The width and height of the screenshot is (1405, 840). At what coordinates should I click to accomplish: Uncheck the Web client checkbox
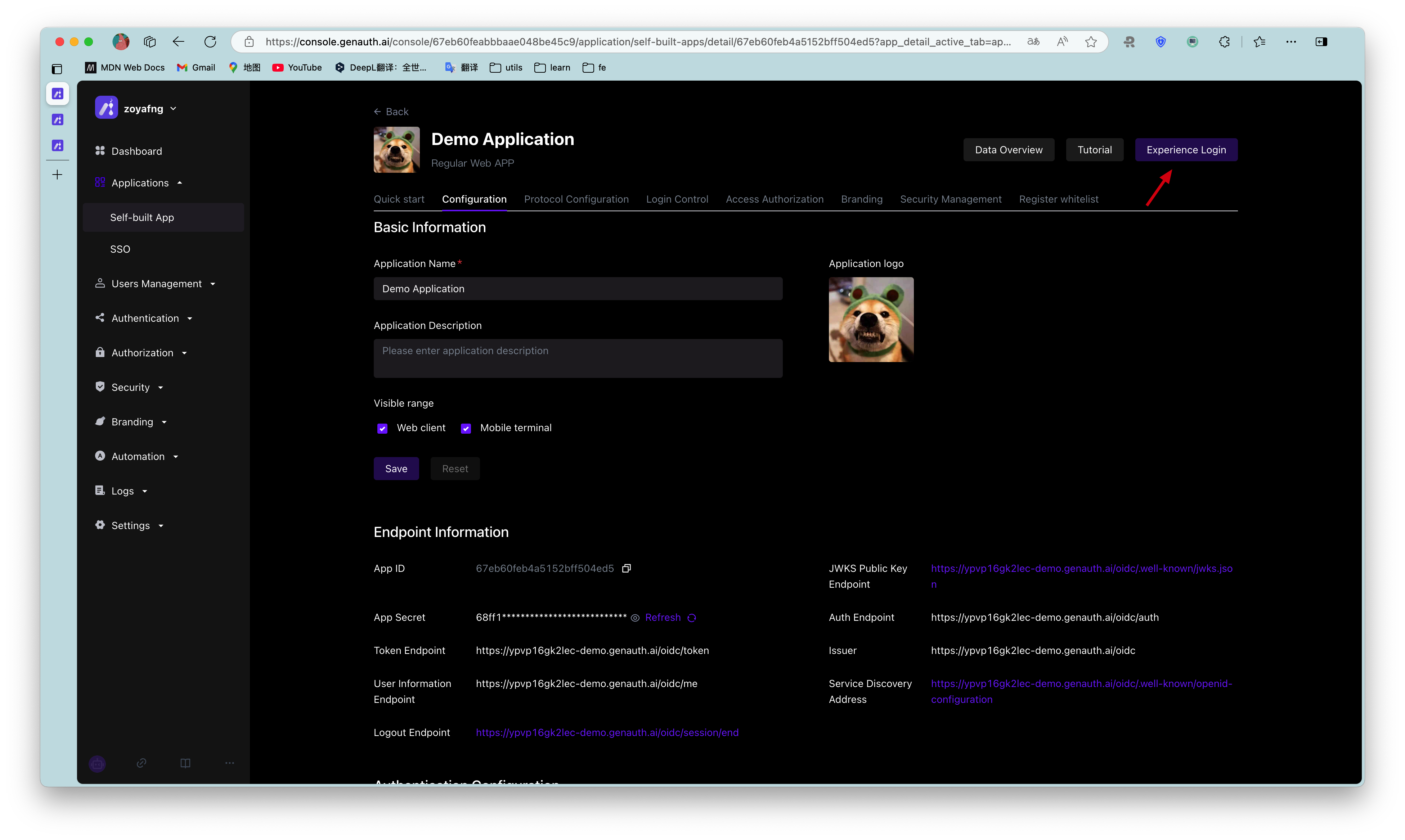(382, 429)
